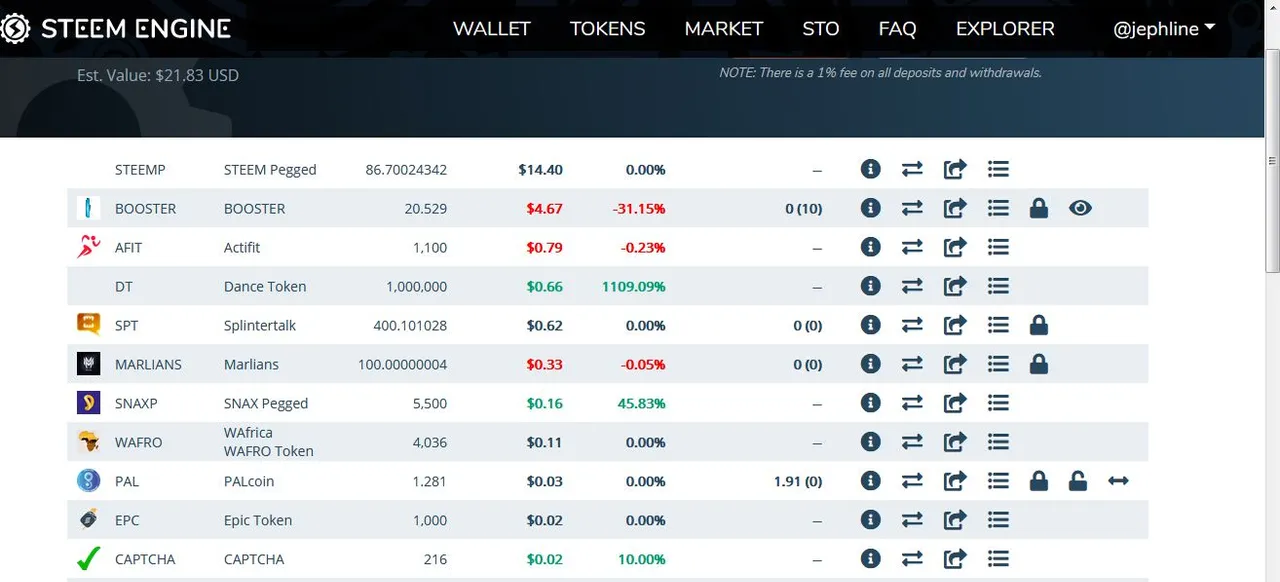Image resolution: width=1280 pixels, height=582 pixels.
Task: Click send/share icon in STEEMP row
Action: [x=955, y=169]
